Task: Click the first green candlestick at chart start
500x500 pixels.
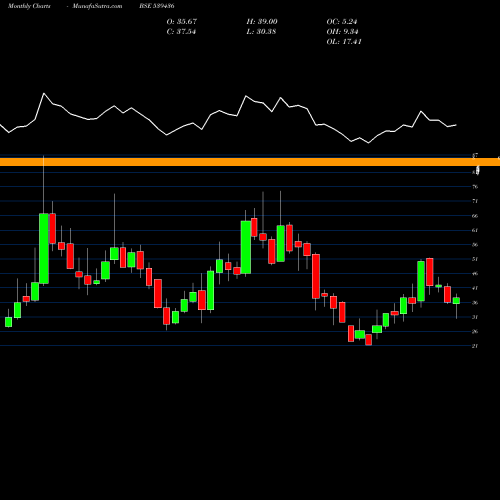Action: pyautogui.click(x=8, y=322)
